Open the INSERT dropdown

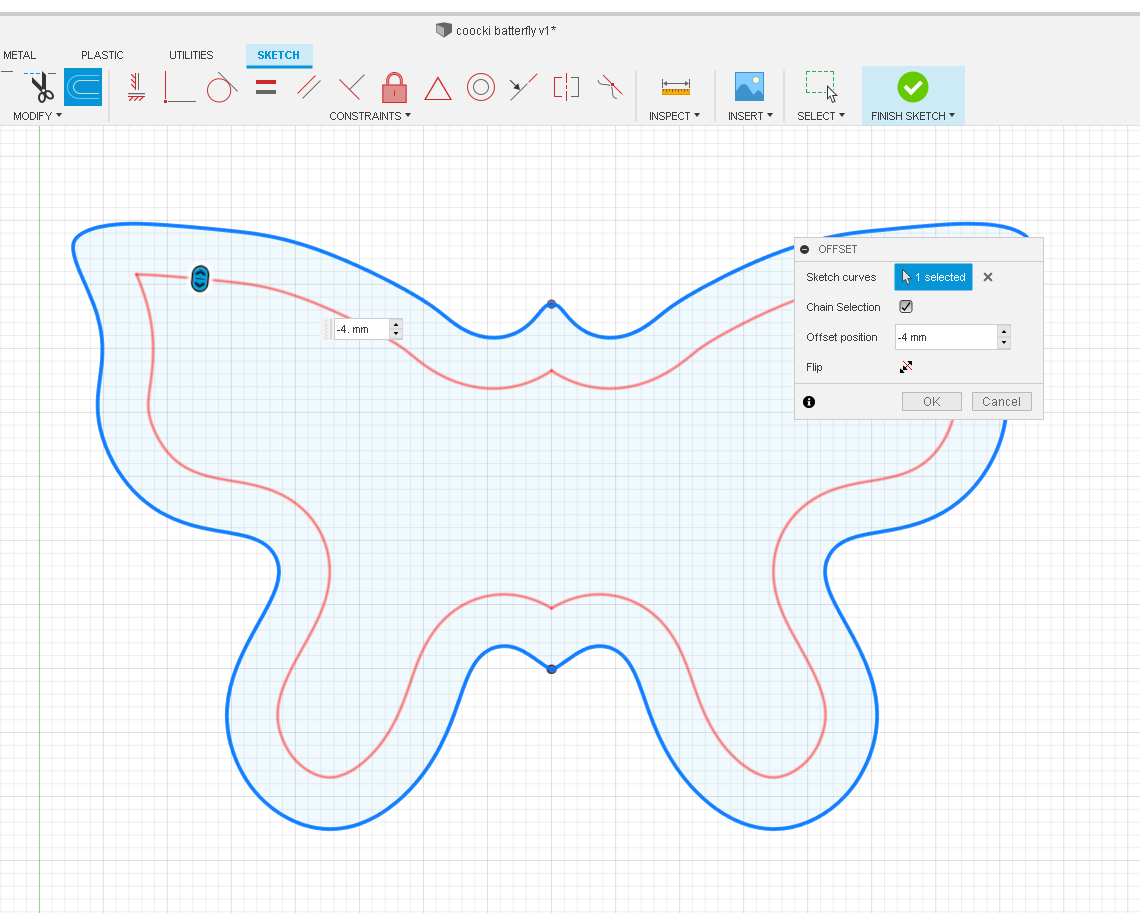click(750, 116)
